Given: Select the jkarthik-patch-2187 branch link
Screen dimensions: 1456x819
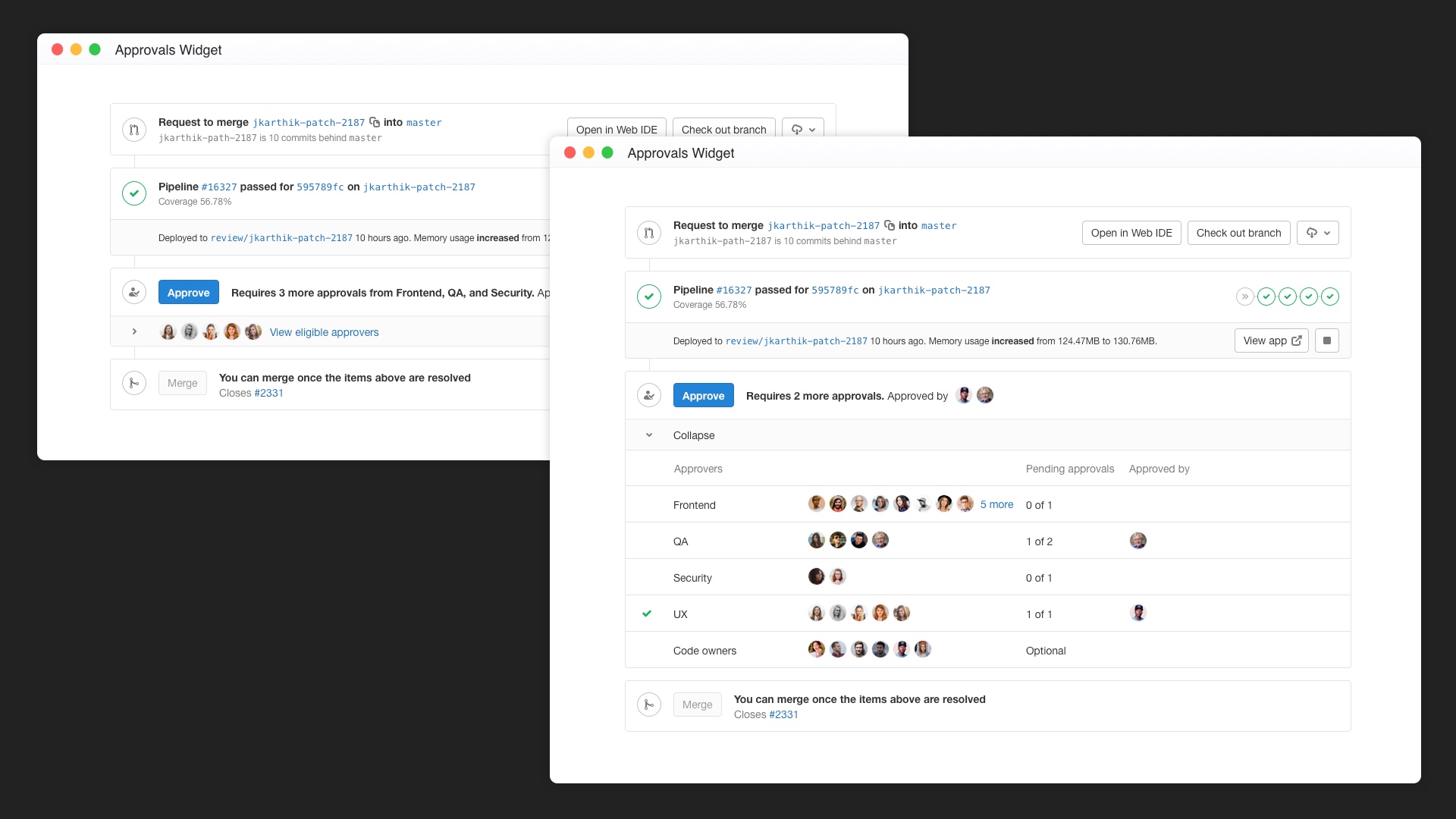Looking at the screenshot, I should [823, 225].
